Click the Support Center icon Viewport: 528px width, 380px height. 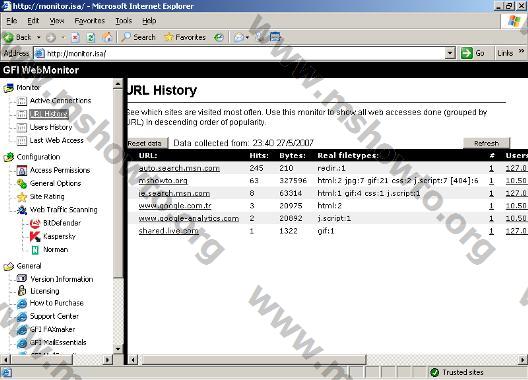point(22,317)
